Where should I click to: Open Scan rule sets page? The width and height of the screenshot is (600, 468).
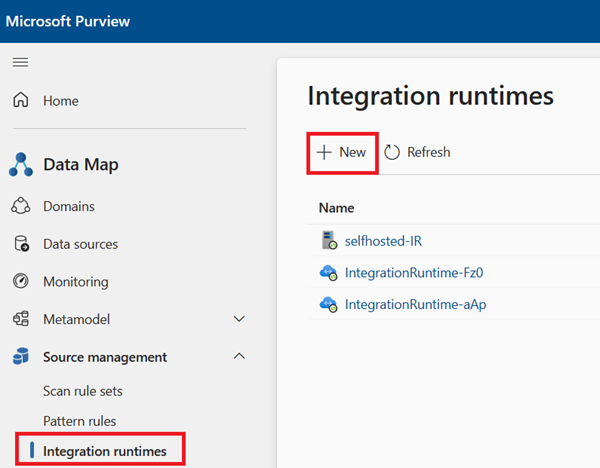click(82, 391)
